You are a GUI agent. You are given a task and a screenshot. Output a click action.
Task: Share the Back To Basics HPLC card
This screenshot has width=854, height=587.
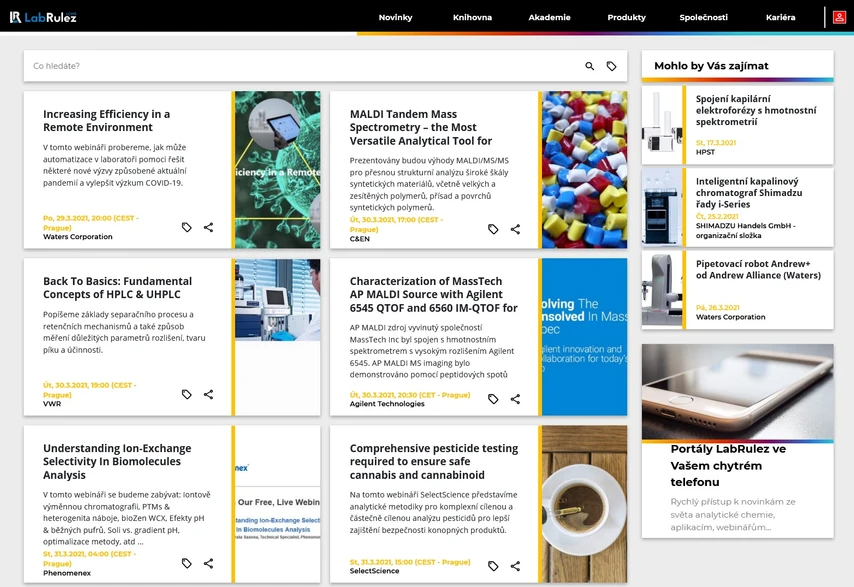click(208, 394)
